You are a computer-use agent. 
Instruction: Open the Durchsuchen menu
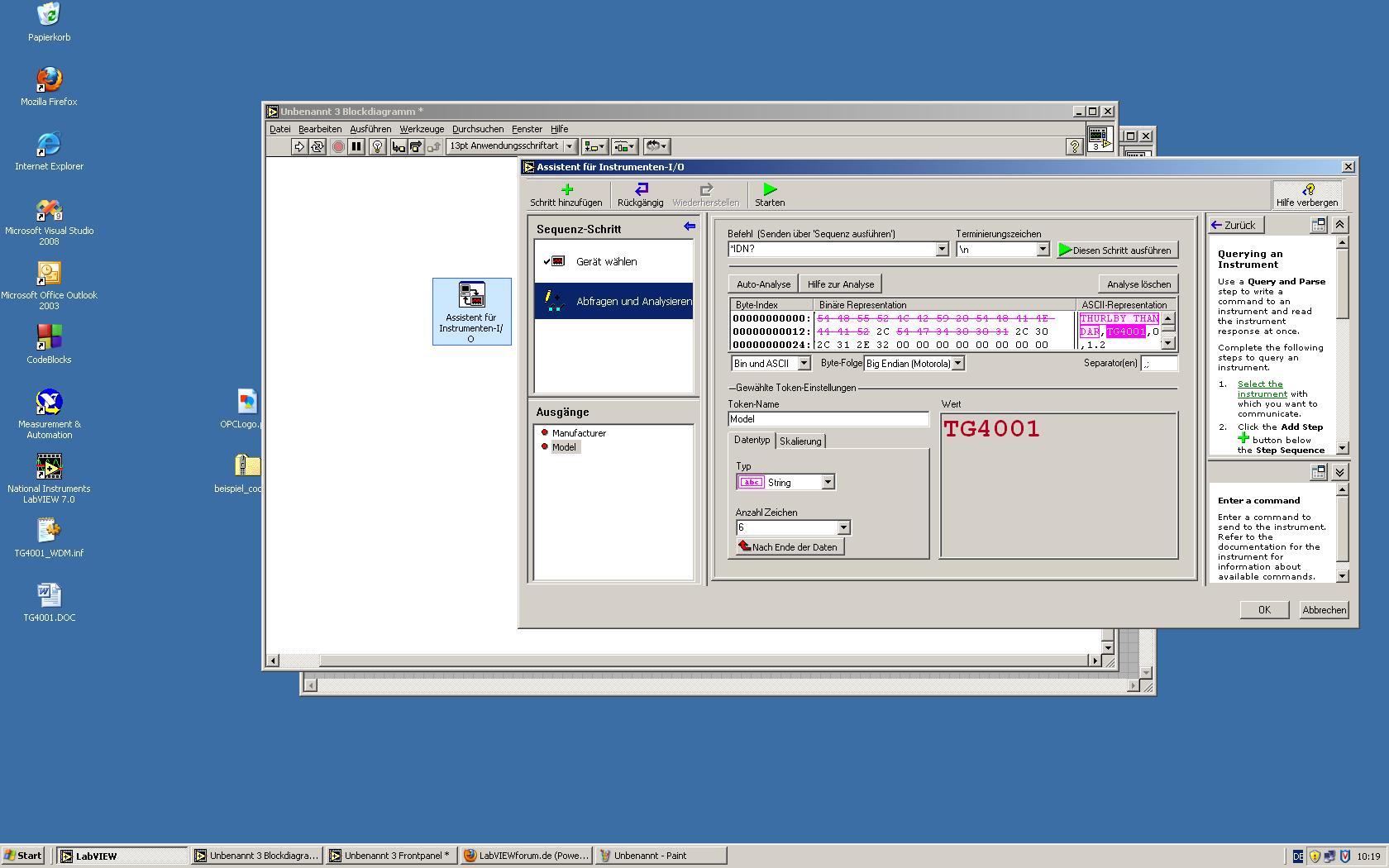pyautogui.click(x=478, y=129)
